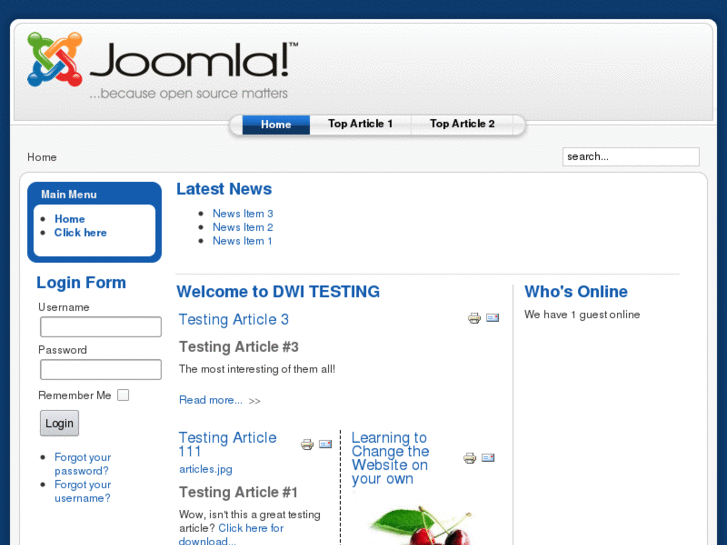Viewport: 727px width, 545px height.
Task: Open the Top Article 2 tab
Action: click(x=462, y=124)
